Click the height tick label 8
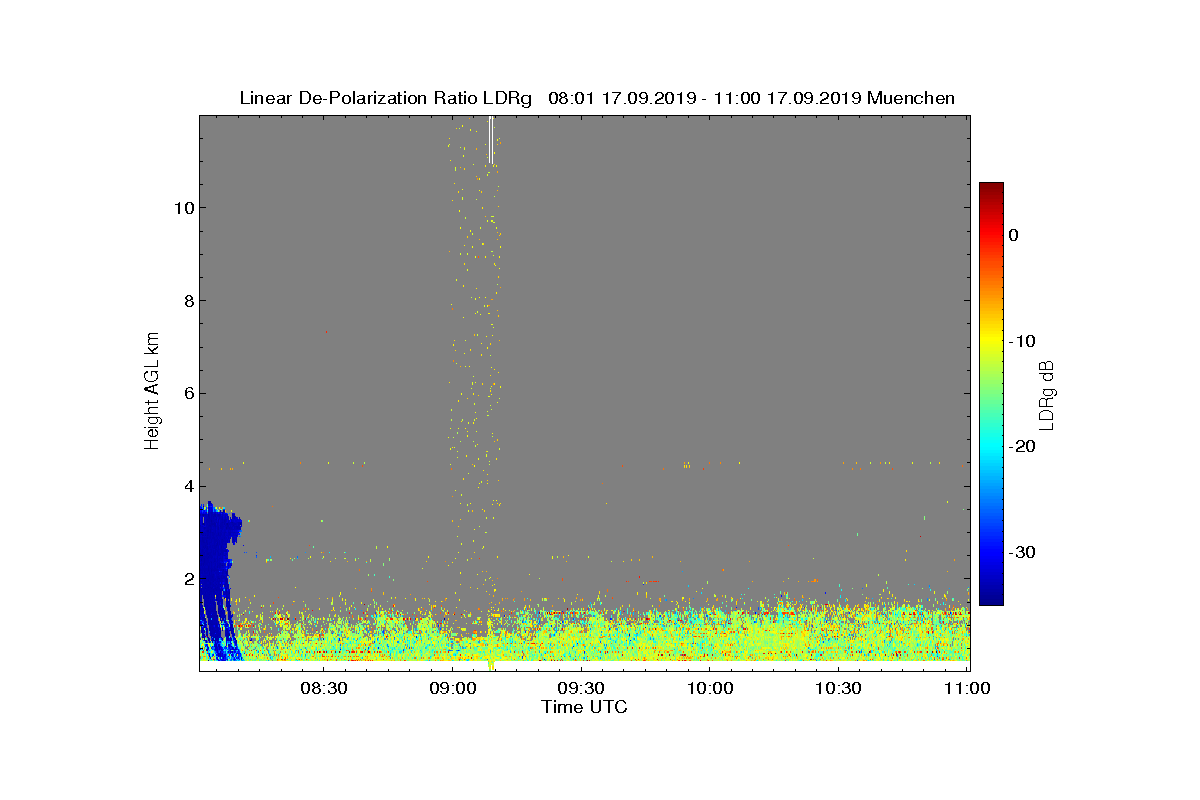This screenshot has width=1200, height=800. (x=188, y=300)
